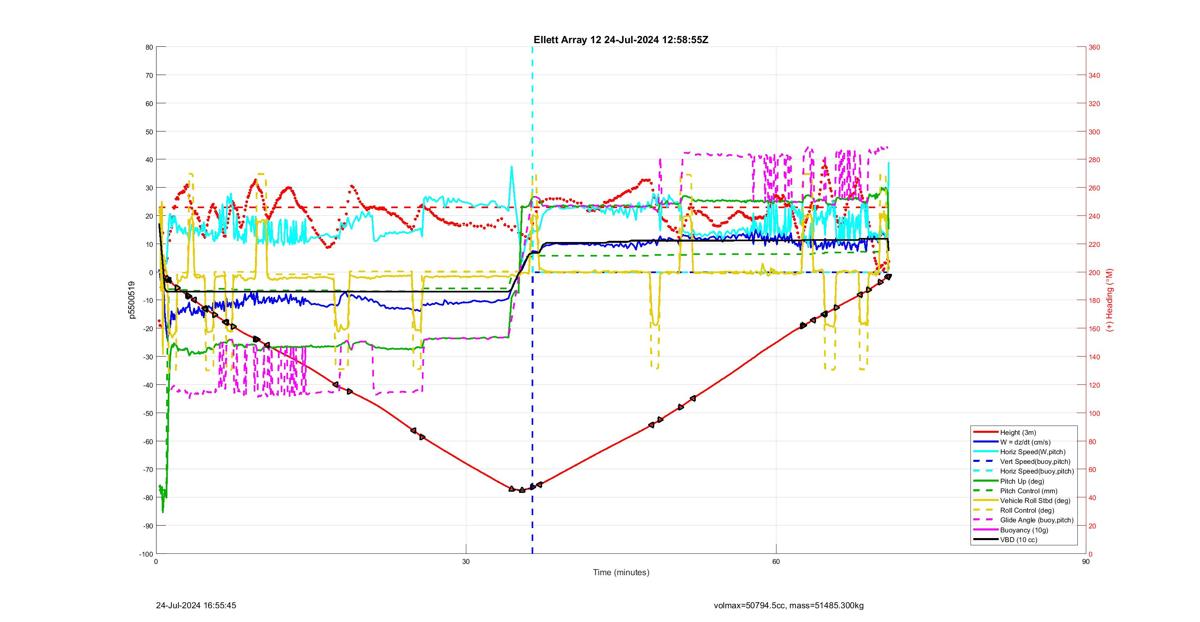Click the red line swatch beside 'Height (3m)'

coord(986,432)
